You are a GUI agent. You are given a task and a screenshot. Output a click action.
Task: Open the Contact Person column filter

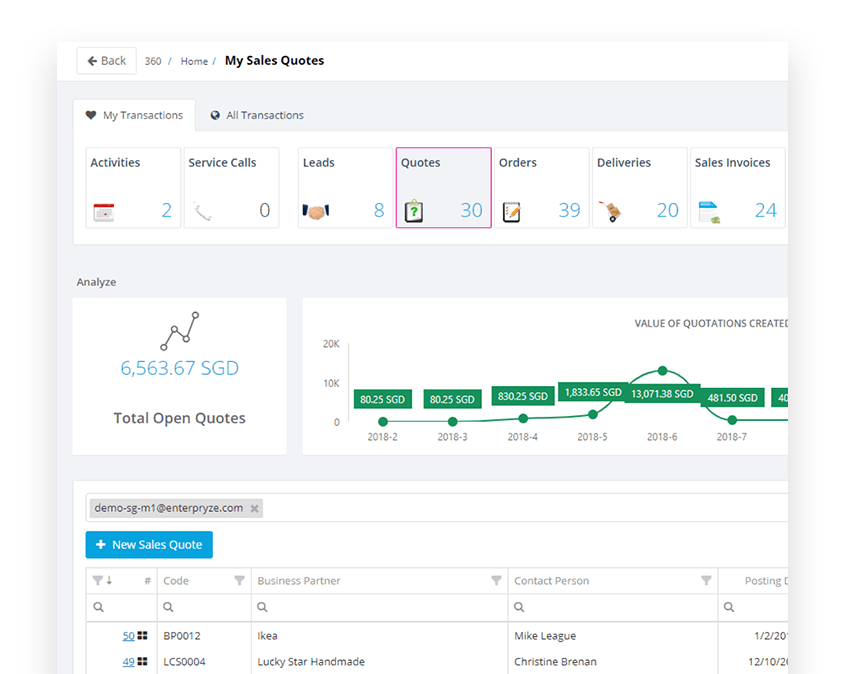(706, 580)
